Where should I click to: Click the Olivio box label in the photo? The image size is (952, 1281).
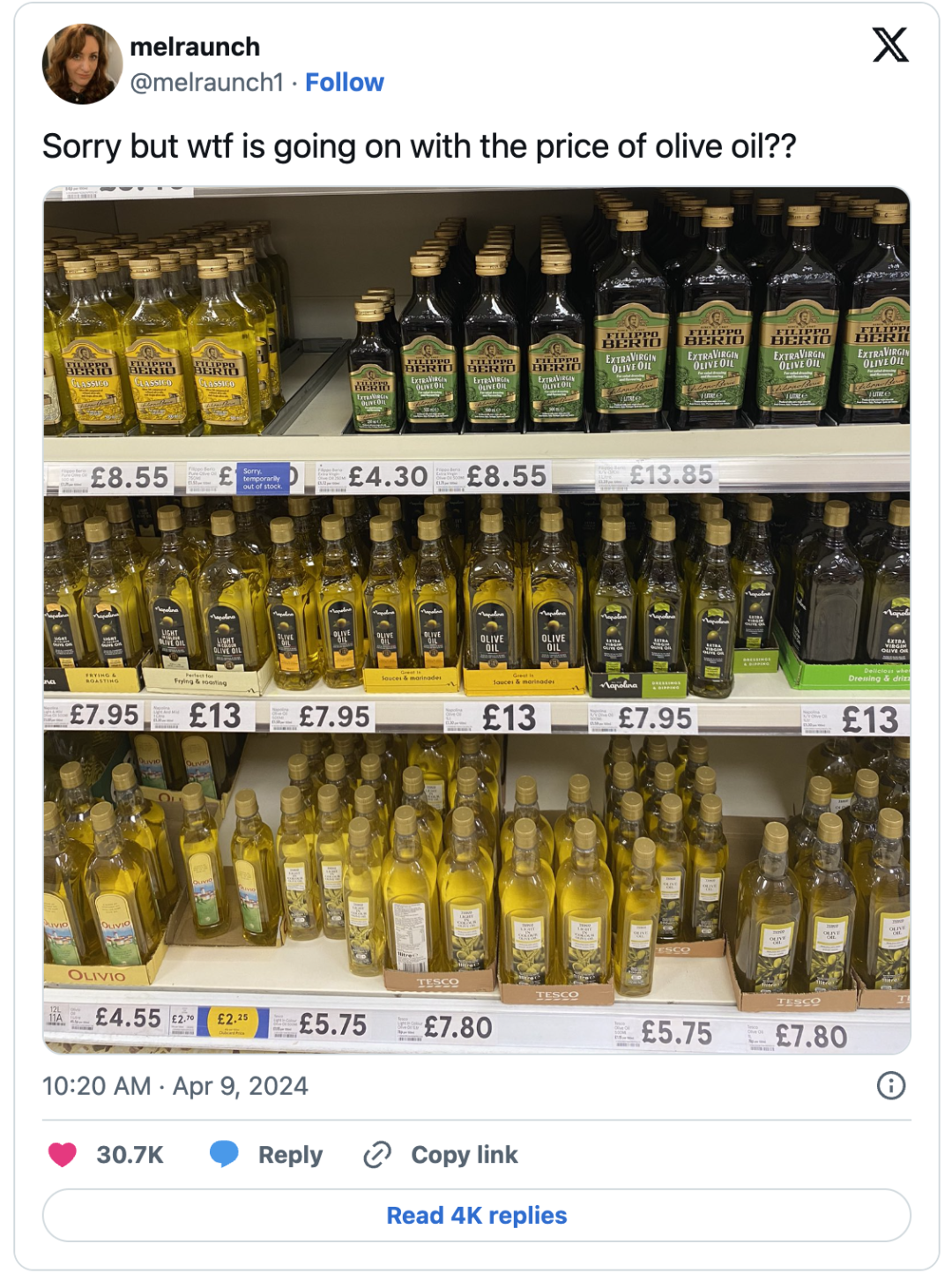pyautogui.click(x=97, y=975)
